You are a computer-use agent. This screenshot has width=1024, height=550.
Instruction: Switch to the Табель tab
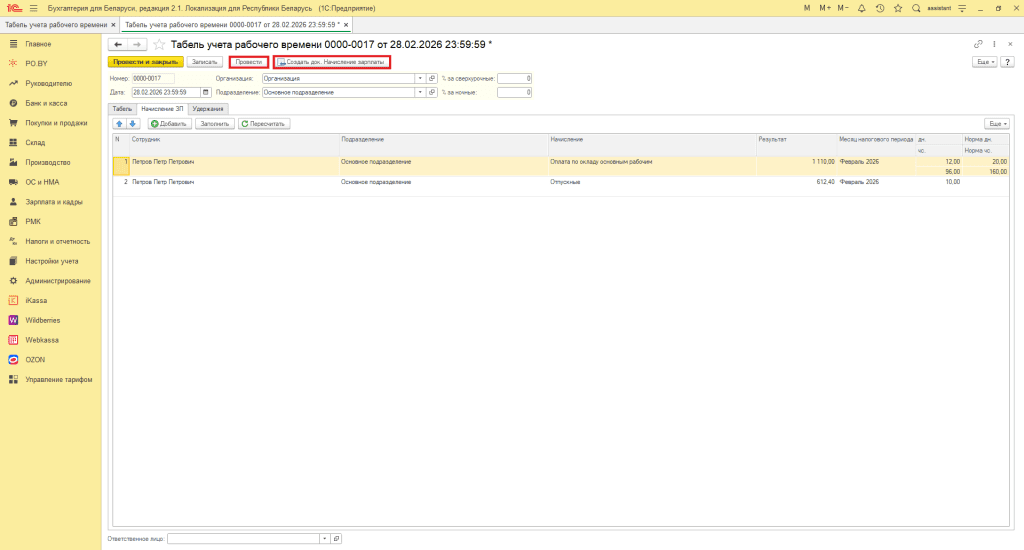(122, 108)
